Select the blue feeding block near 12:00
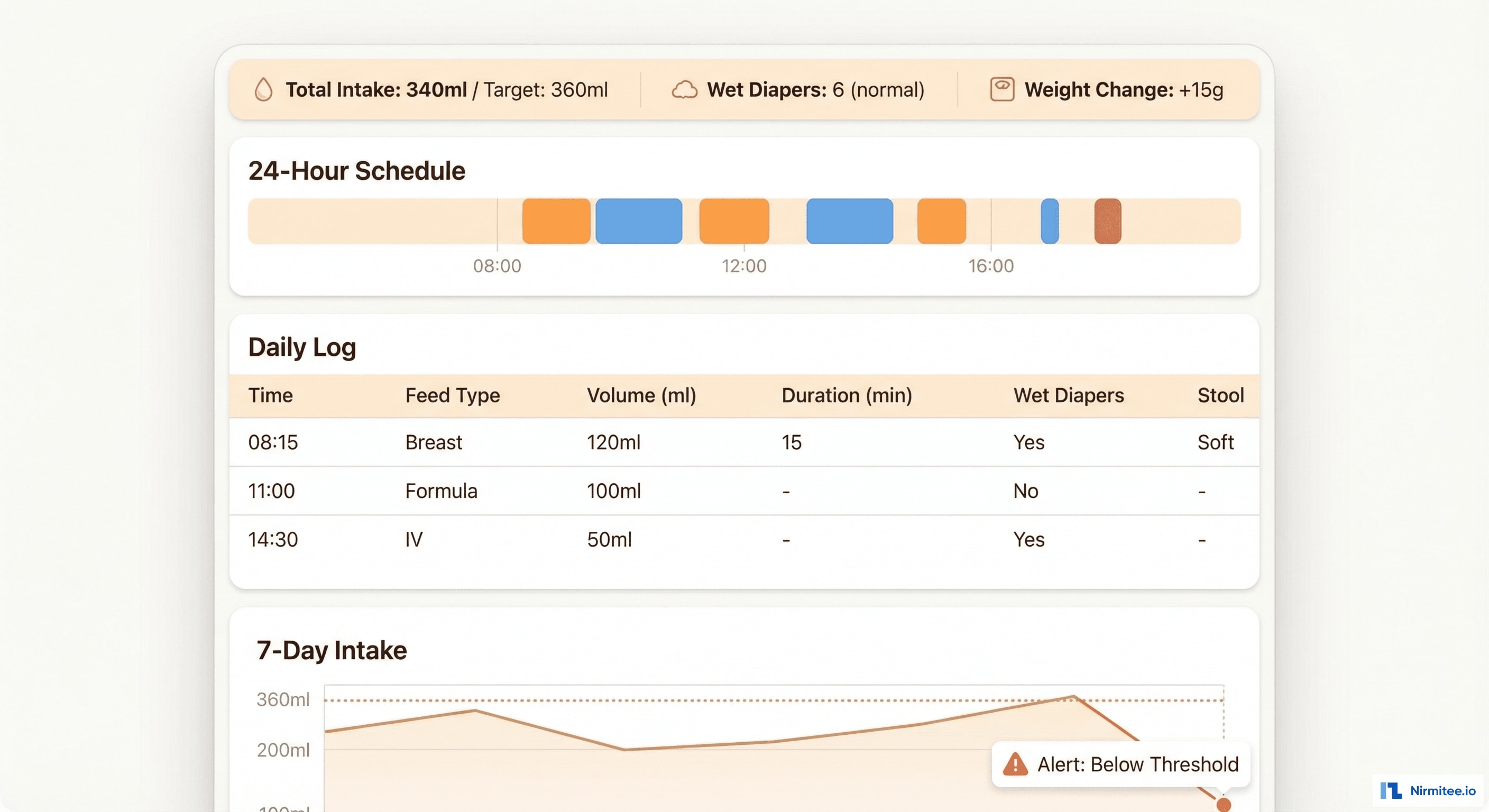Viewport: 1489px width, 812px height. (x=849, y=220)
